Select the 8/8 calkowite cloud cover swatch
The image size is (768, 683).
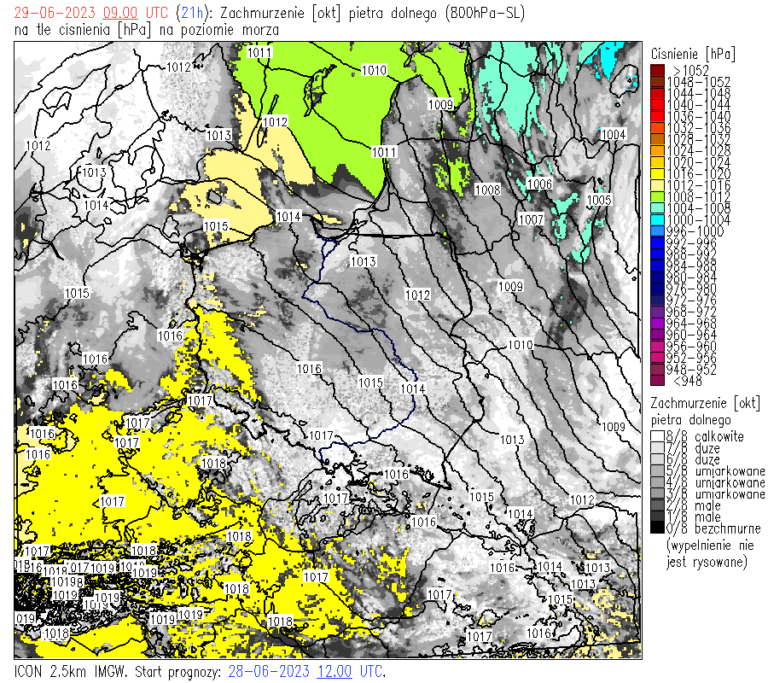coord(656,437)
